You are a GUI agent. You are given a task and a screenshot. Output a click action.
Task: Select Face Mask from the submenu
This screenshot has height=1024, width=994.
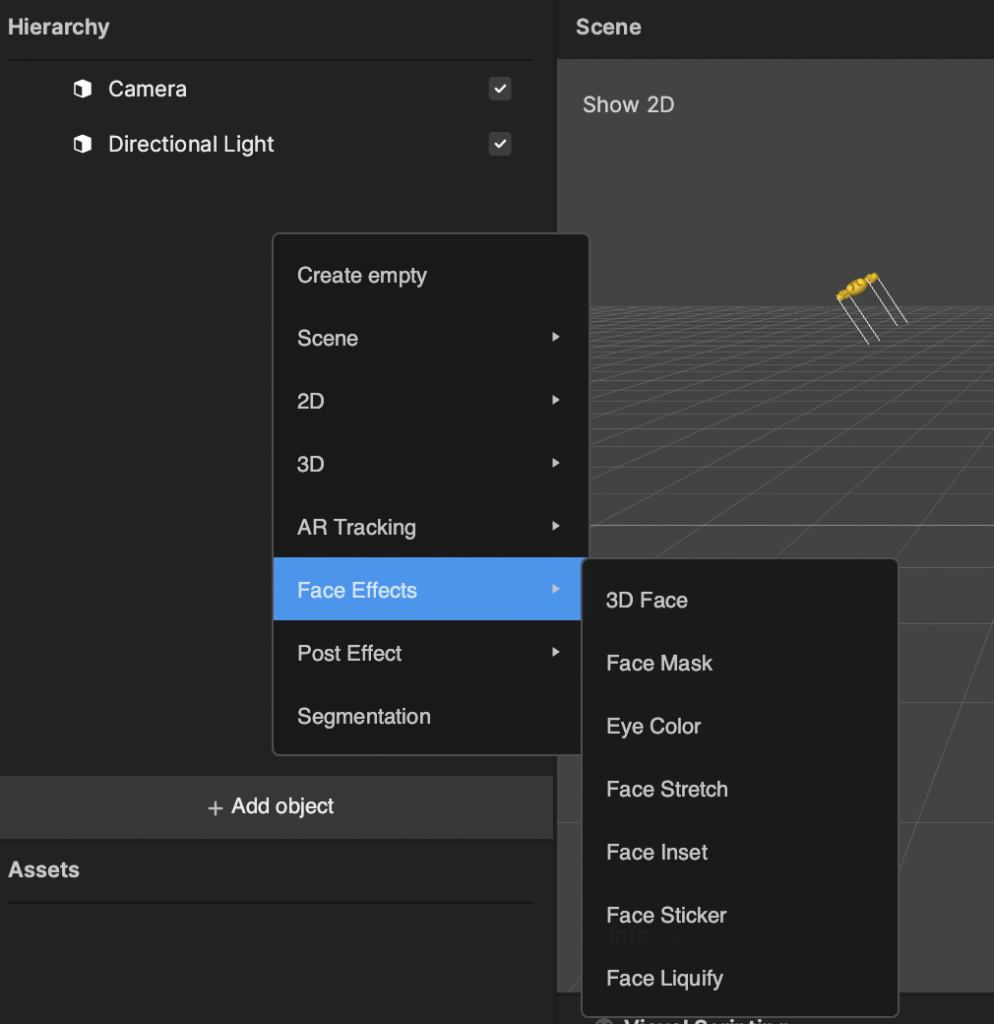pyautogui.click(x=740, y=664)
